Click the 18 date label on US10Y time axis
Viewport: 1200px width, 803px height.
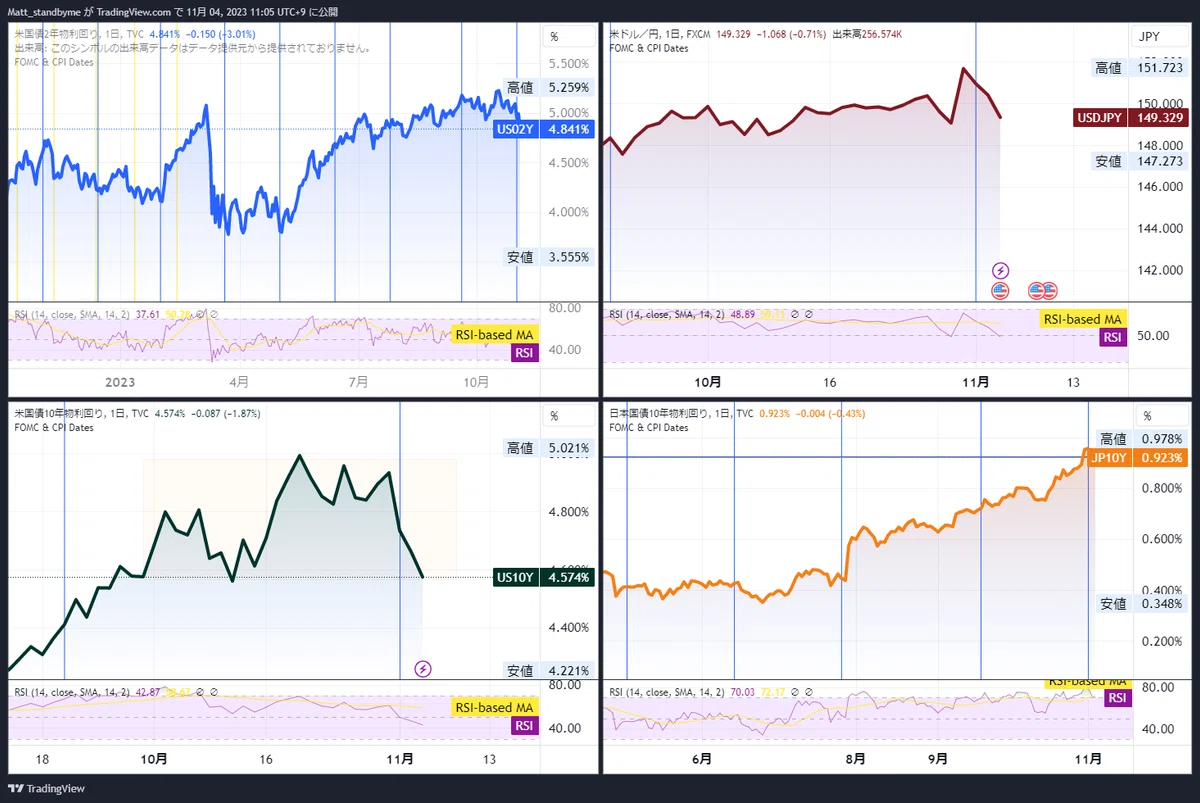(42, 759)
